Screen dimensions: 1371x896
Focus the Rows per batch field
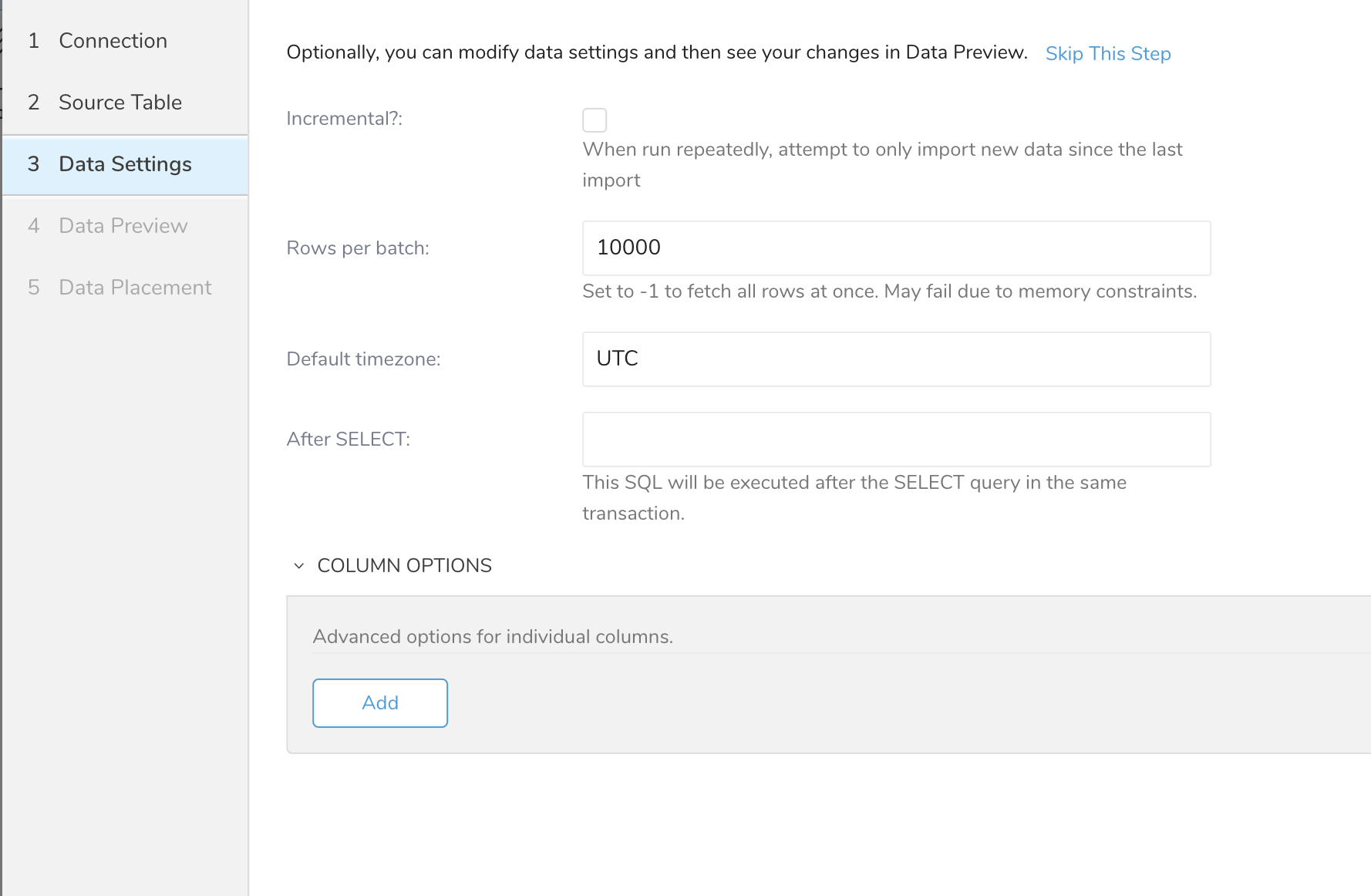896,248
